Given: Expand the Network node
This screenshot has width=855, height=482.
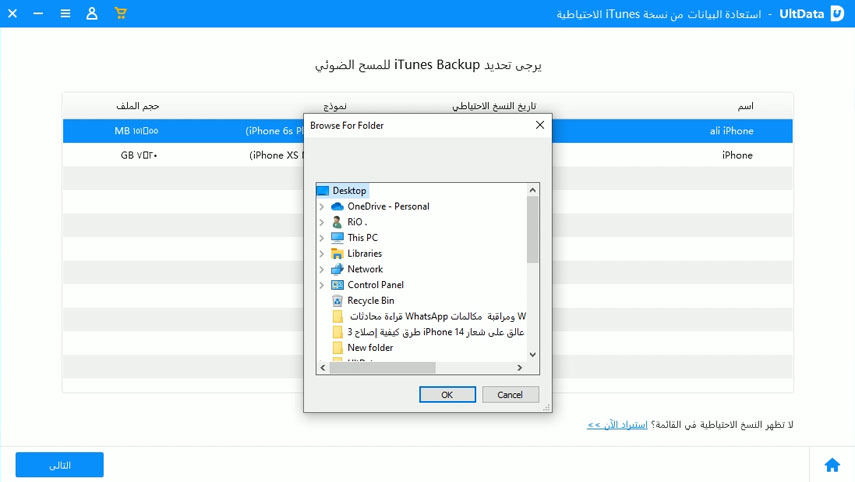Looking at the screenshot, I should pos(322,269).
